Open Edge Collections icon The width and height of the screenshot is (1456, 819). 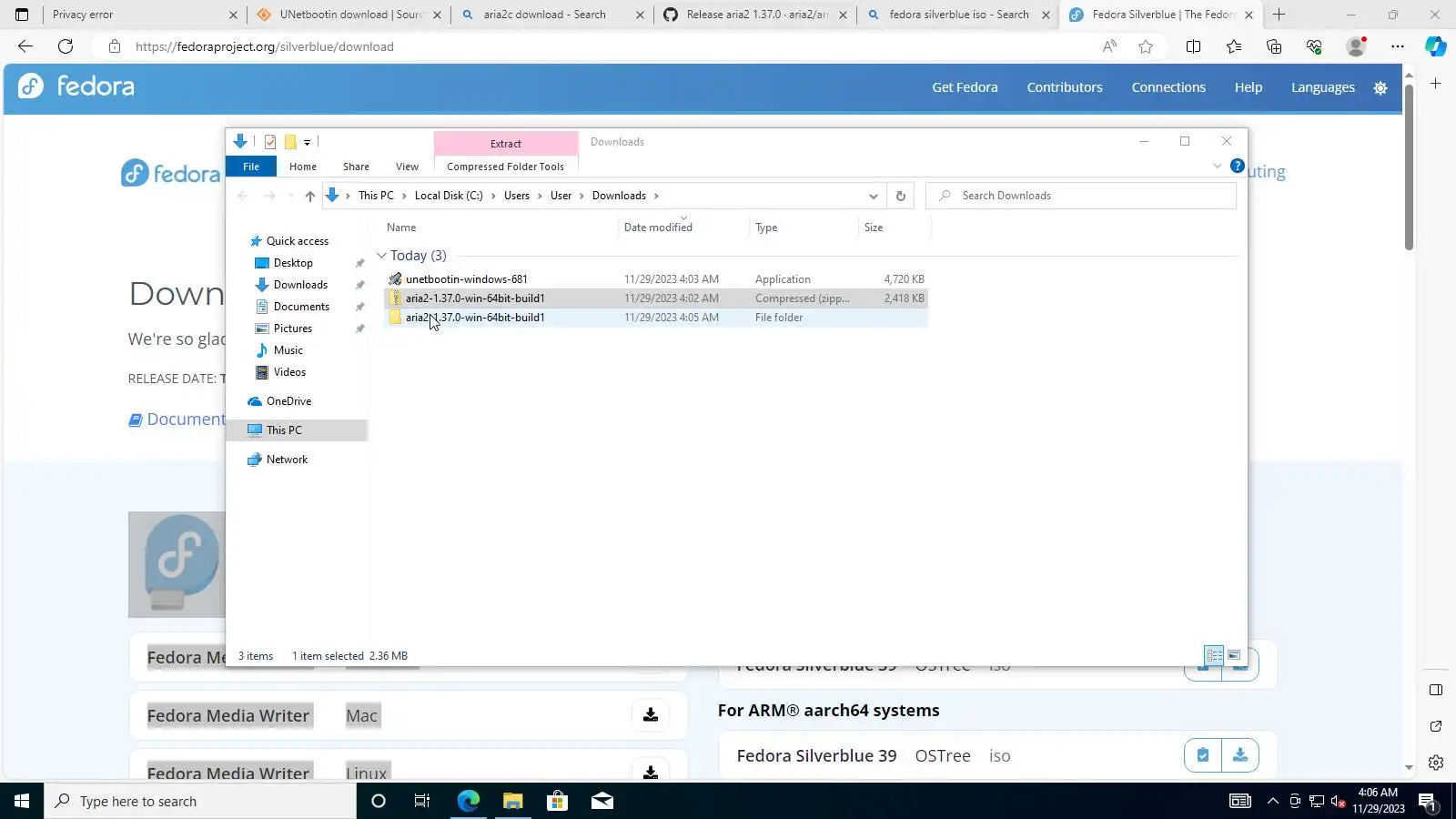[1274, 46]
